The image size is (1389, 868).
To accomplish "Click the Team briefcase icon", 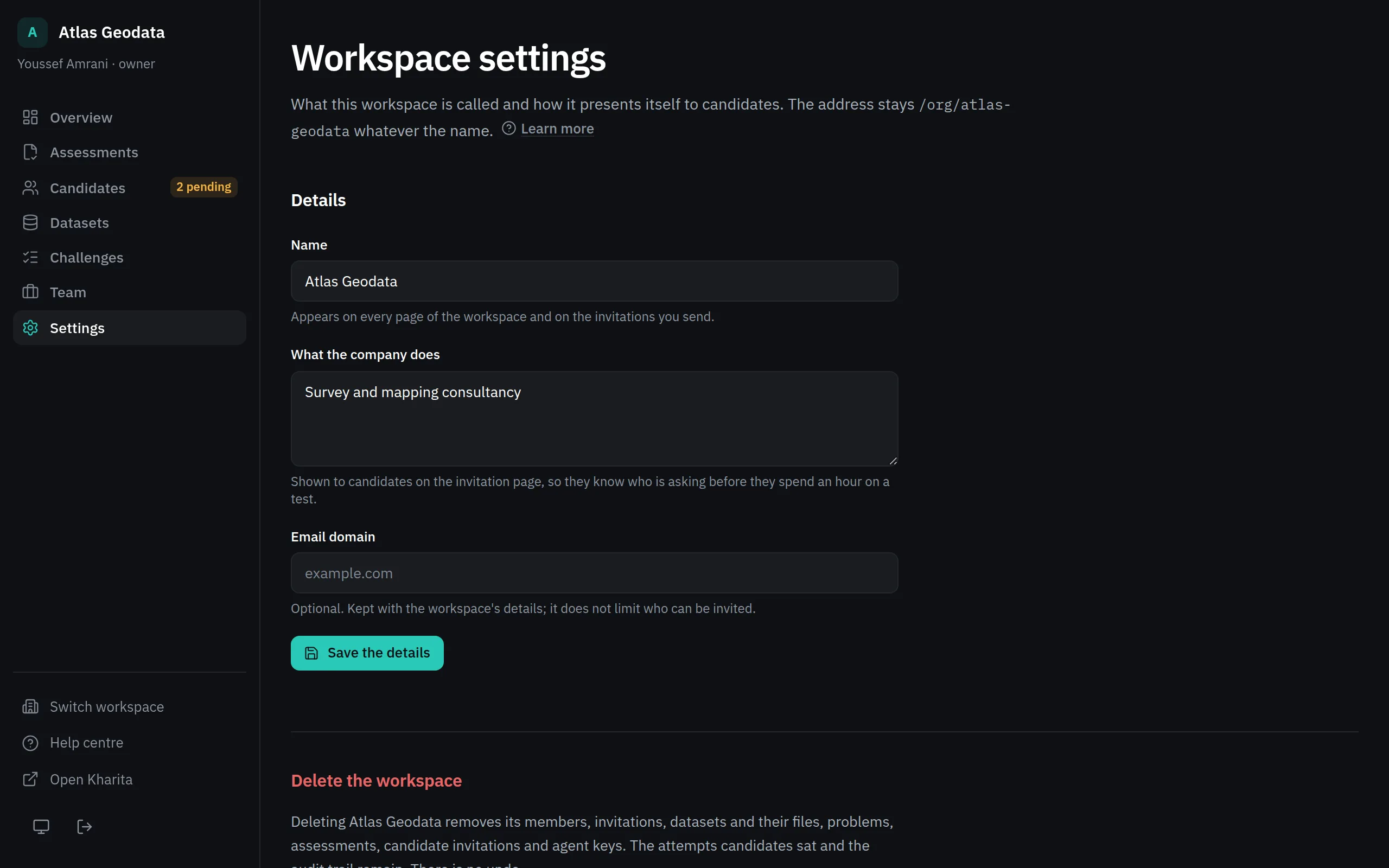I will 30,292.
